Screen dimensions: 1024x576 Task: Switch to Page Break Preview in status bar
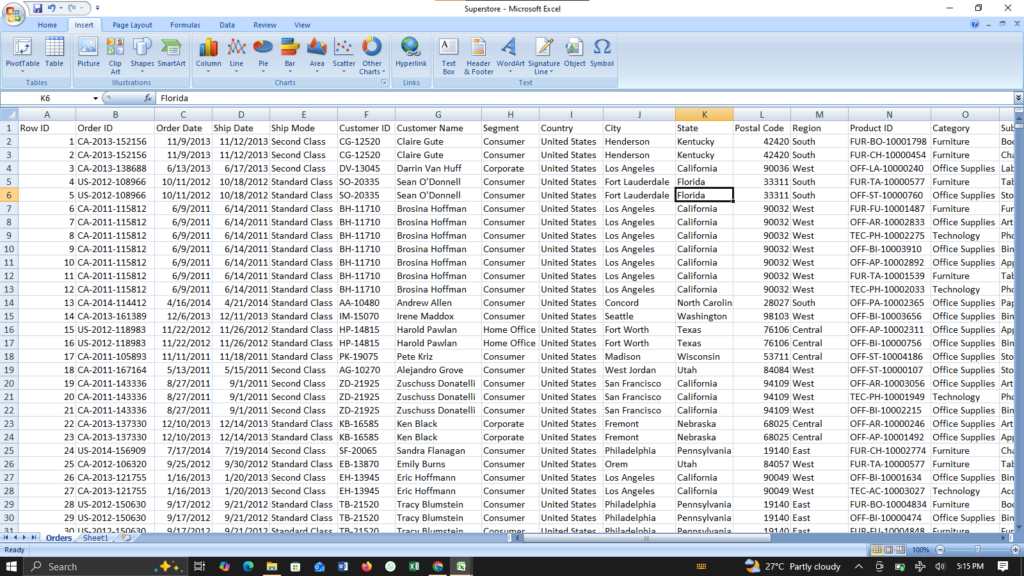pos(901,550)
